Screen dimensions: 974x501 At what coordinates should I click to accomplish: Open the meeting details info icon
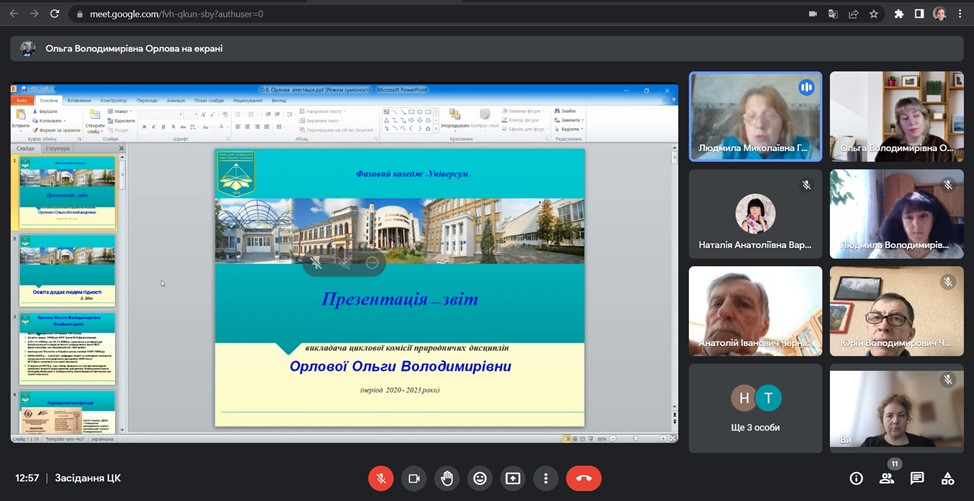tap(856, 478)
